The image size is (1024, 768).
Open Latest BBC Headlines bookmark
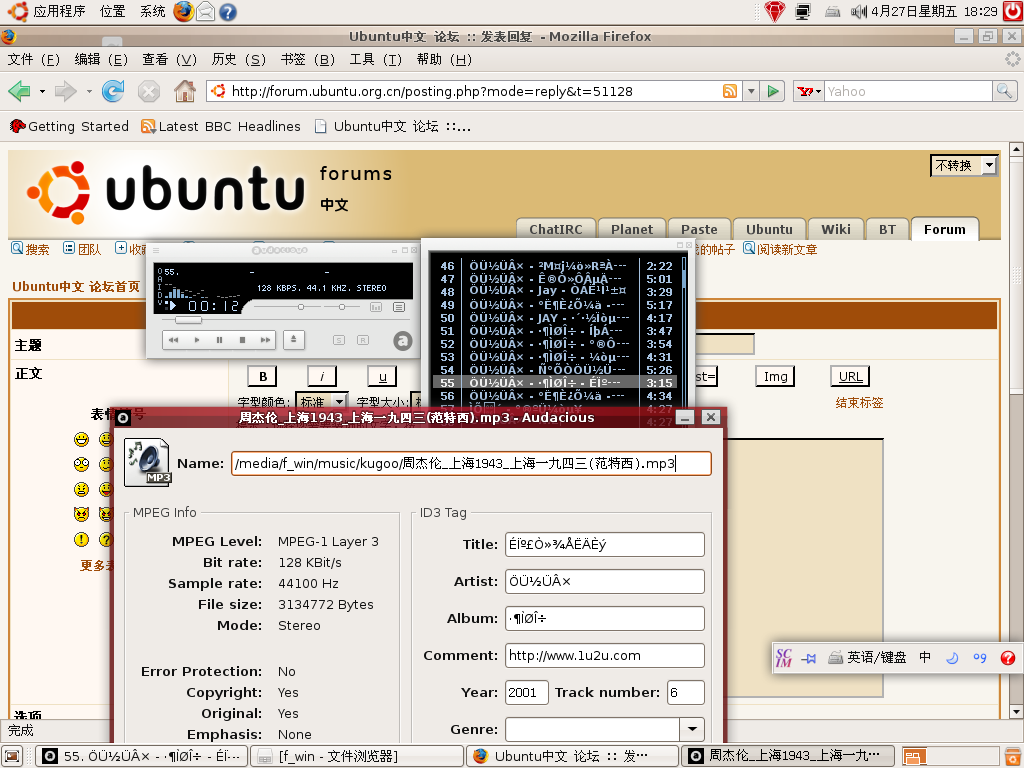221,126
